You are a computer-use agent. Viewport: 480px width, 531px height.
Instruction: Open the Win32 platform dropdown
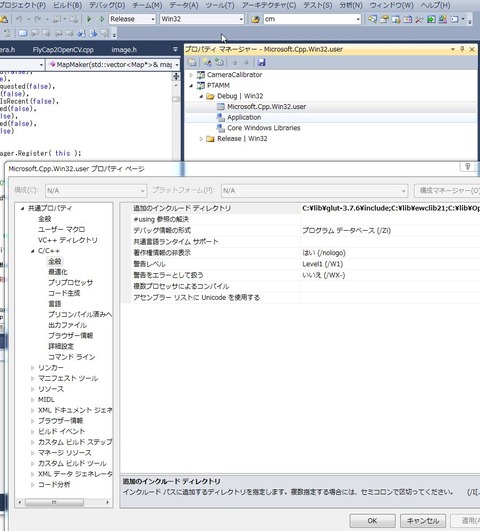241,19
